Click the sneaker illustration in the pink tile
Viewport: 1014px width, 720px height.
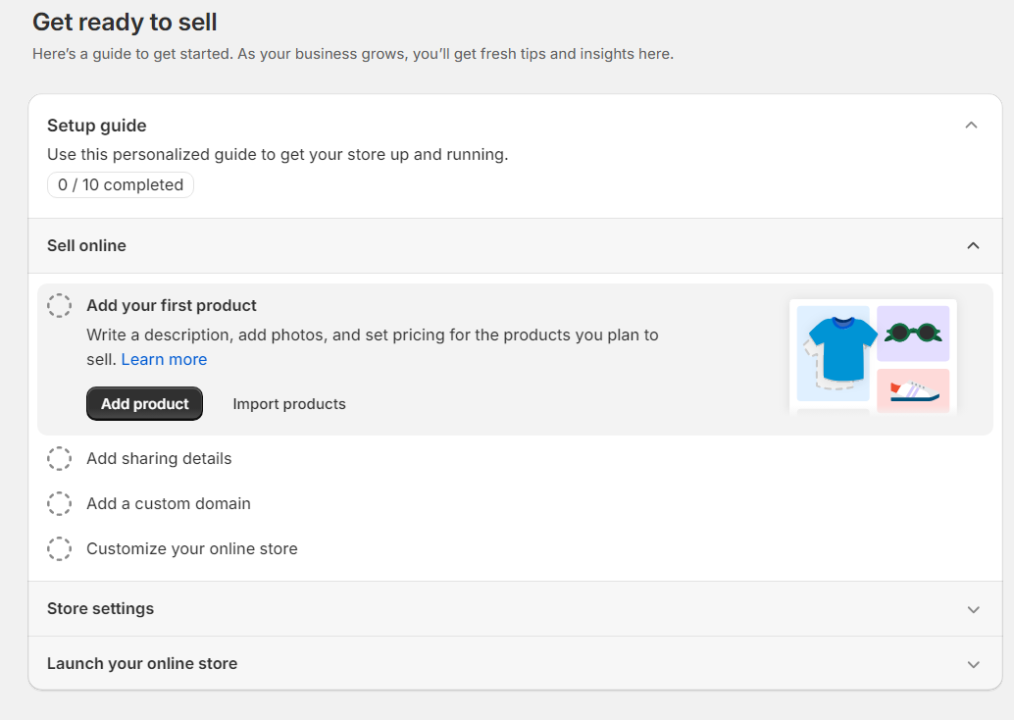click(x=913, y=390)
